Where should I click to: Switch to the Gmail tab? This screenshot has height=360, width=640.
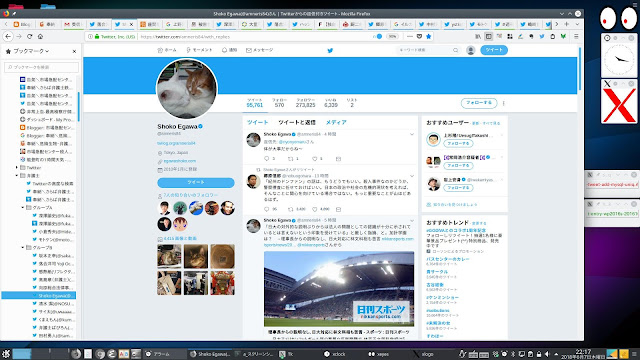(73, 24)
